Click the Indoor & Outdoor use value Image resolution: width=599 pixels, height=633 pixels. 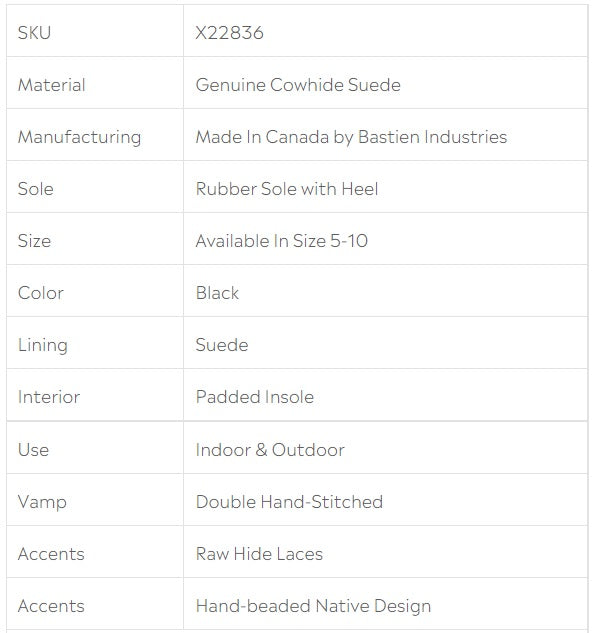[x=270, y=450]
